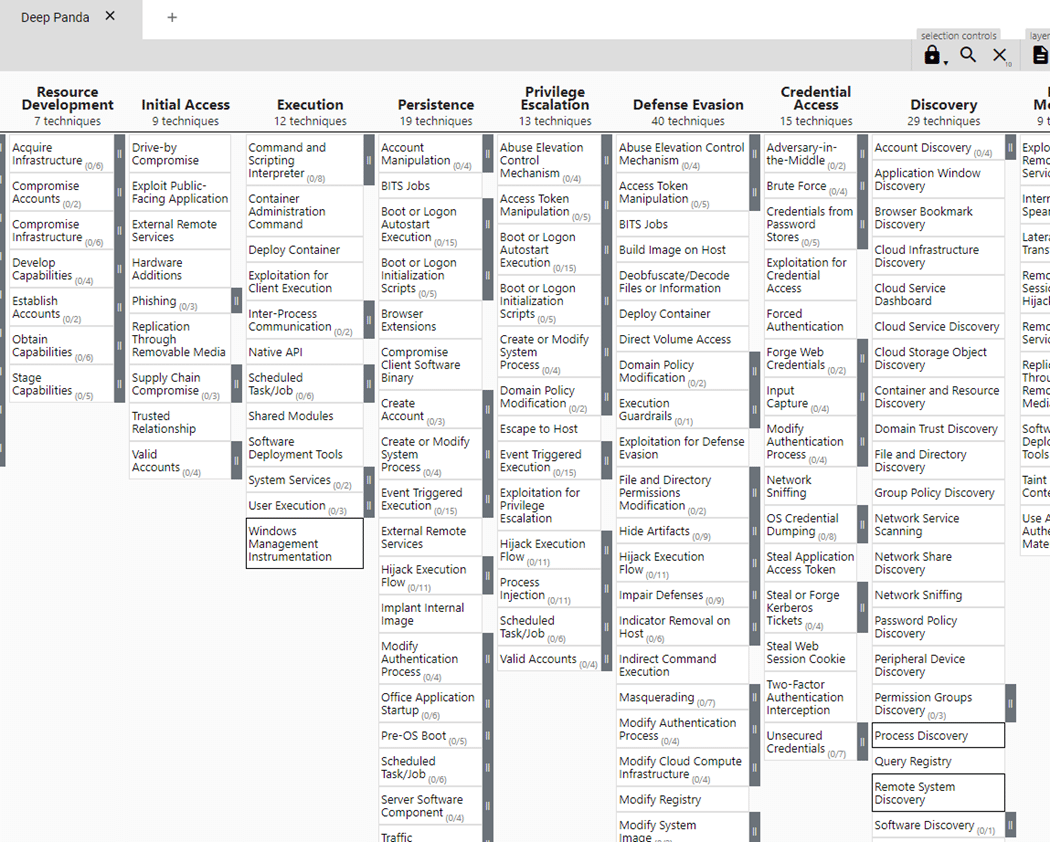Close the Deep Panda layer tab
Viewport: 1050px width, 842px height.
click(110, 16)
